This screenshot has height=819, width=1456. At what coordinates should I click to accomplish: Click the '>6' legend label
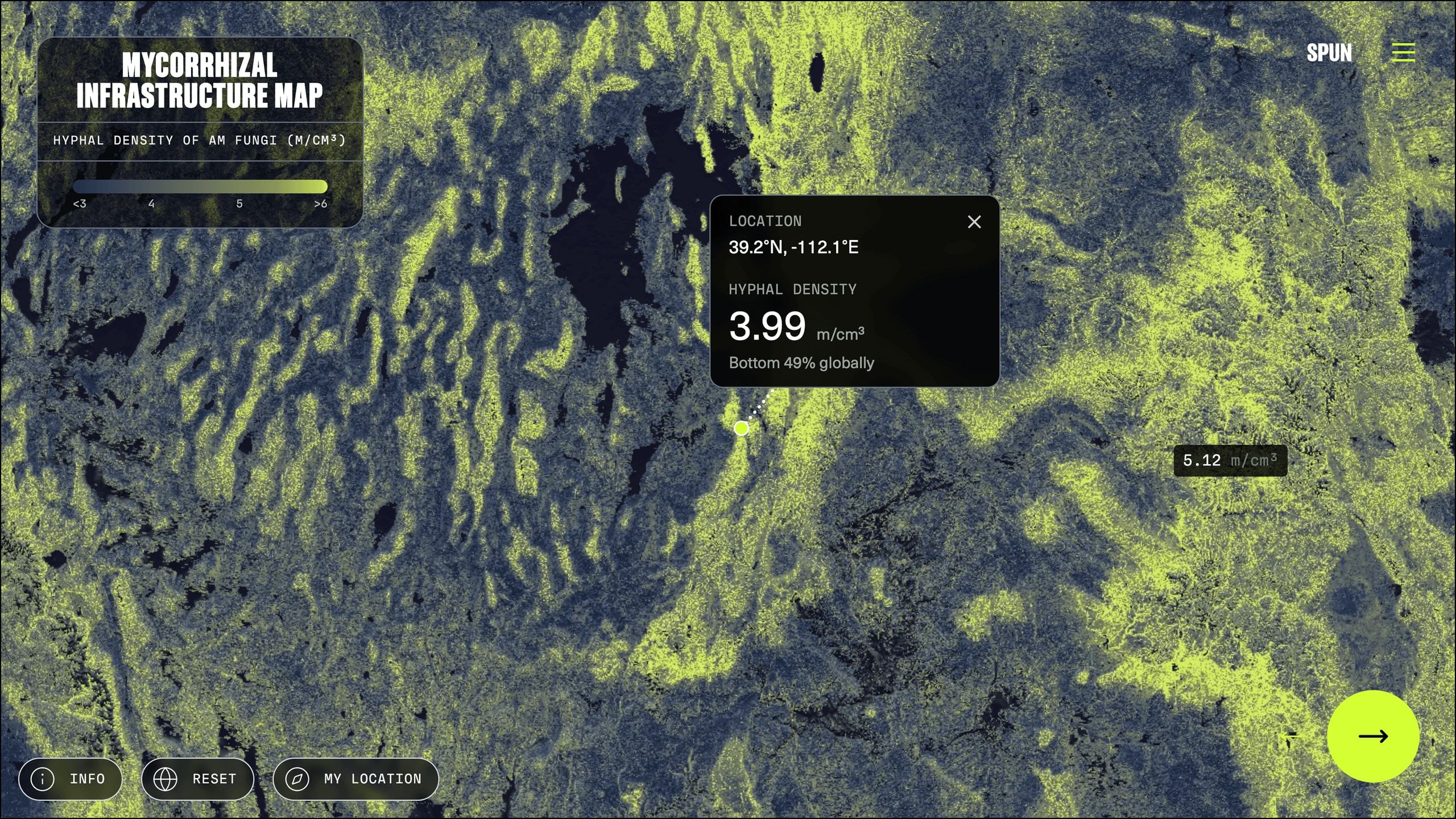321,204
